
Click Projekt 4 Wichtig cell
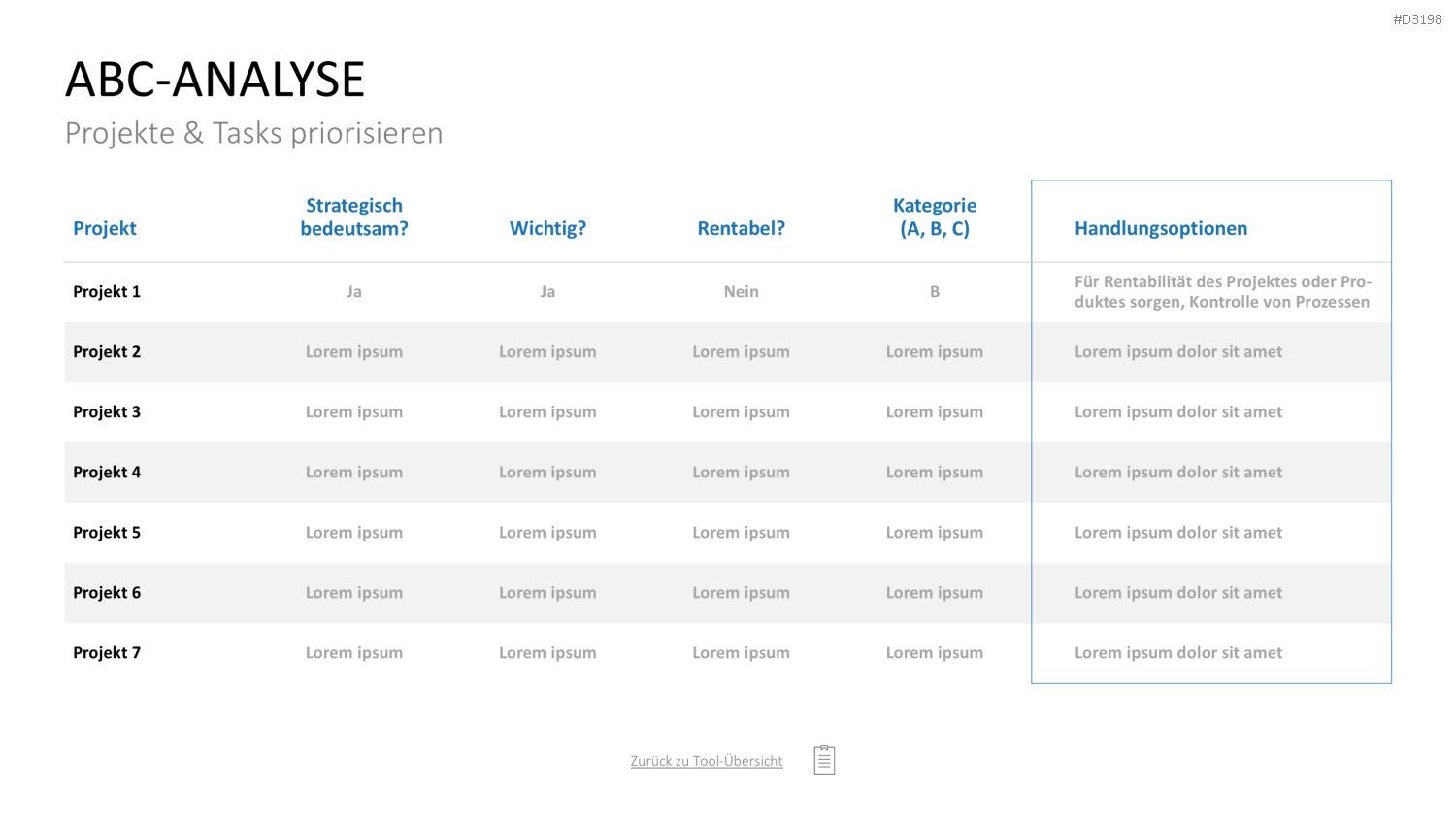[547, 472]
